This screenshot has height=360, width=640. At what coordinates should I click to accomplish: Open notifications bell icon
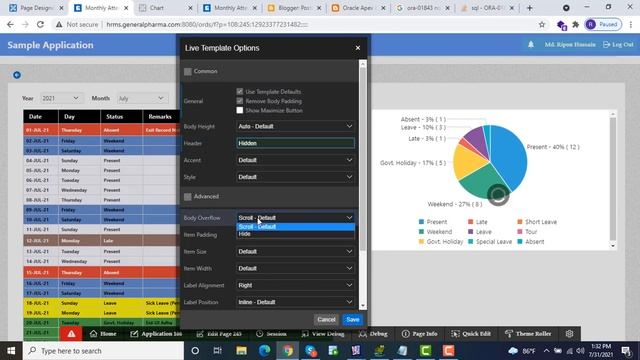pyautogui.click(x=531, y=44)
